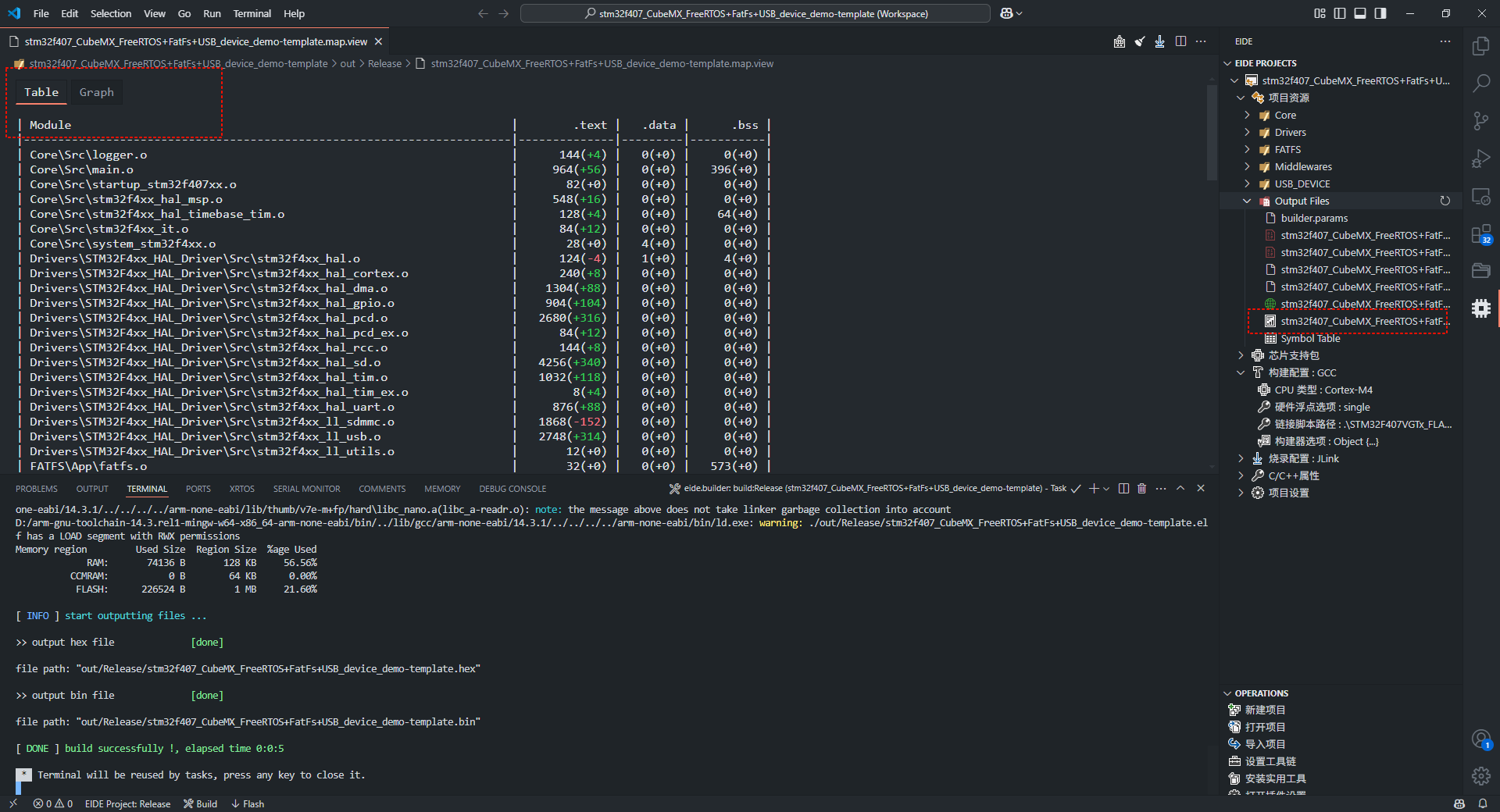
Task: Select CPU 类型 : Cortex-M4 setting
Action: 1323,390
